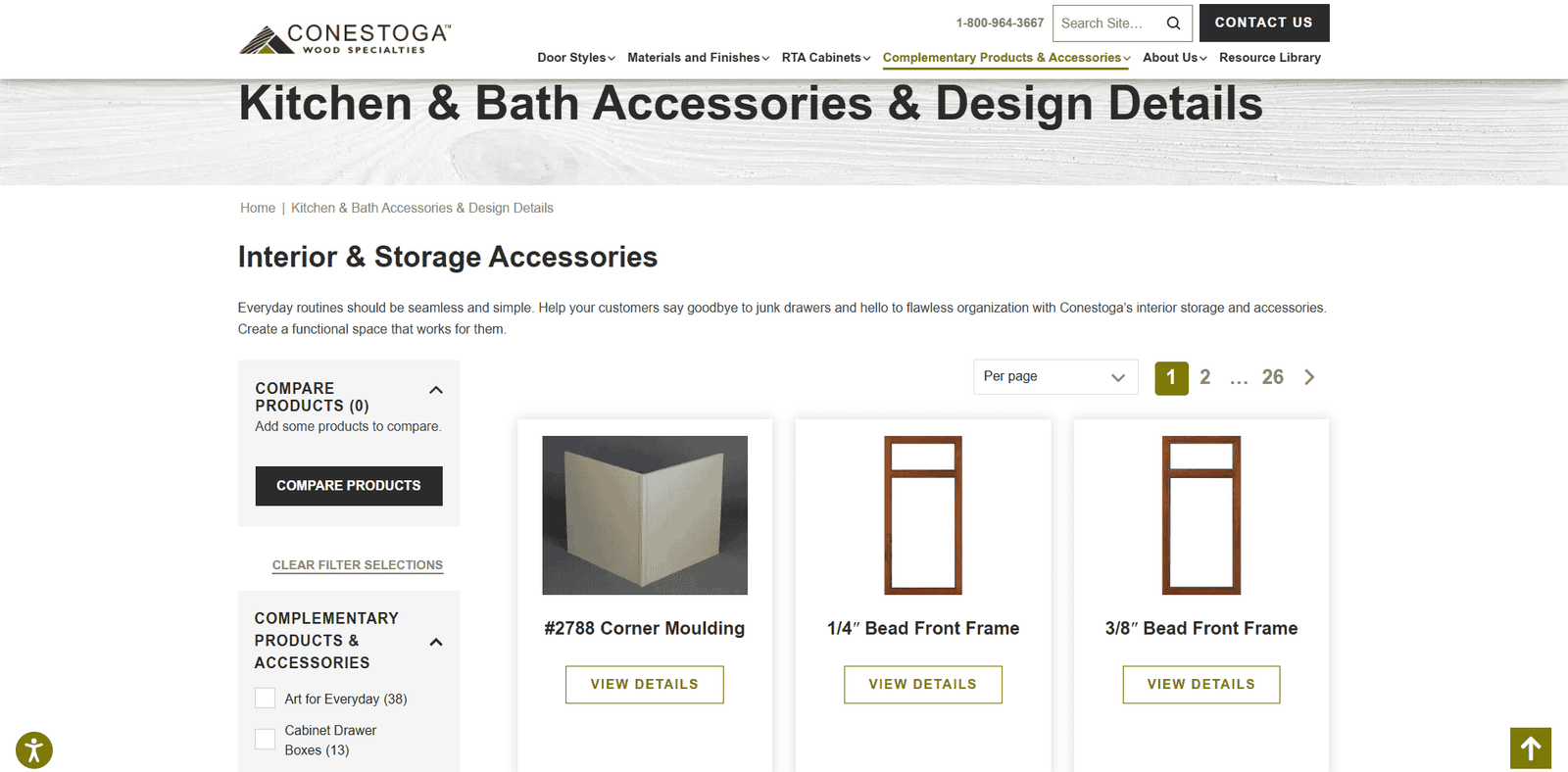
Task: Click in the Search Site field
Action: (x=1107, y=24)
